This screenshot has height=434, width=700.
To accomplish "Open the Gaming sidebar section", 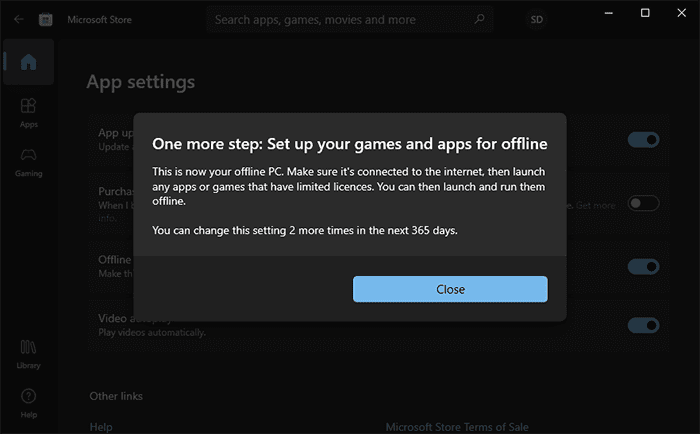I will coord(29,163).
